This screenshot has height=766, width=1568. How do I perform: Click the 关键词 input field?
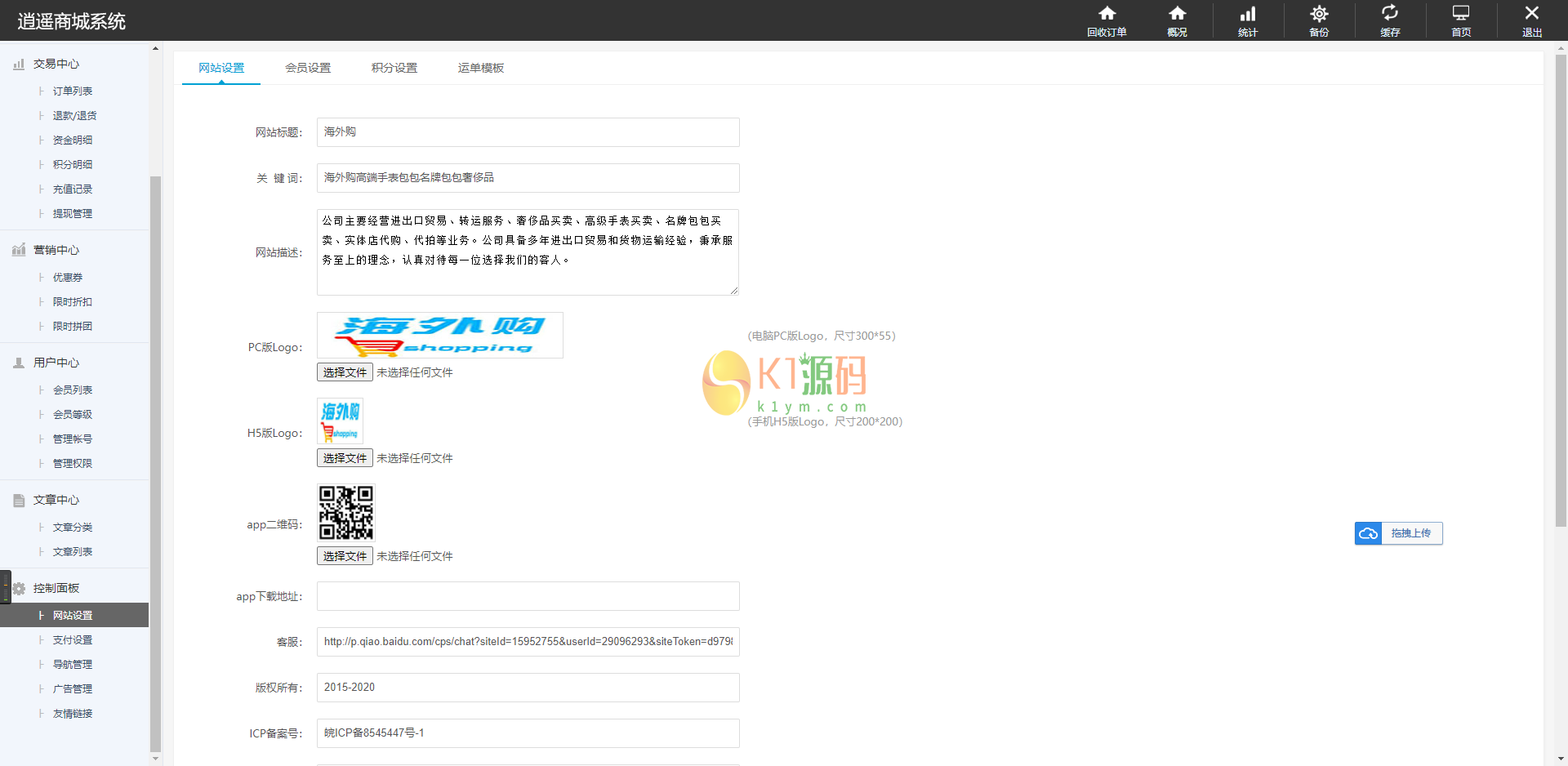(x=528, y=178)
